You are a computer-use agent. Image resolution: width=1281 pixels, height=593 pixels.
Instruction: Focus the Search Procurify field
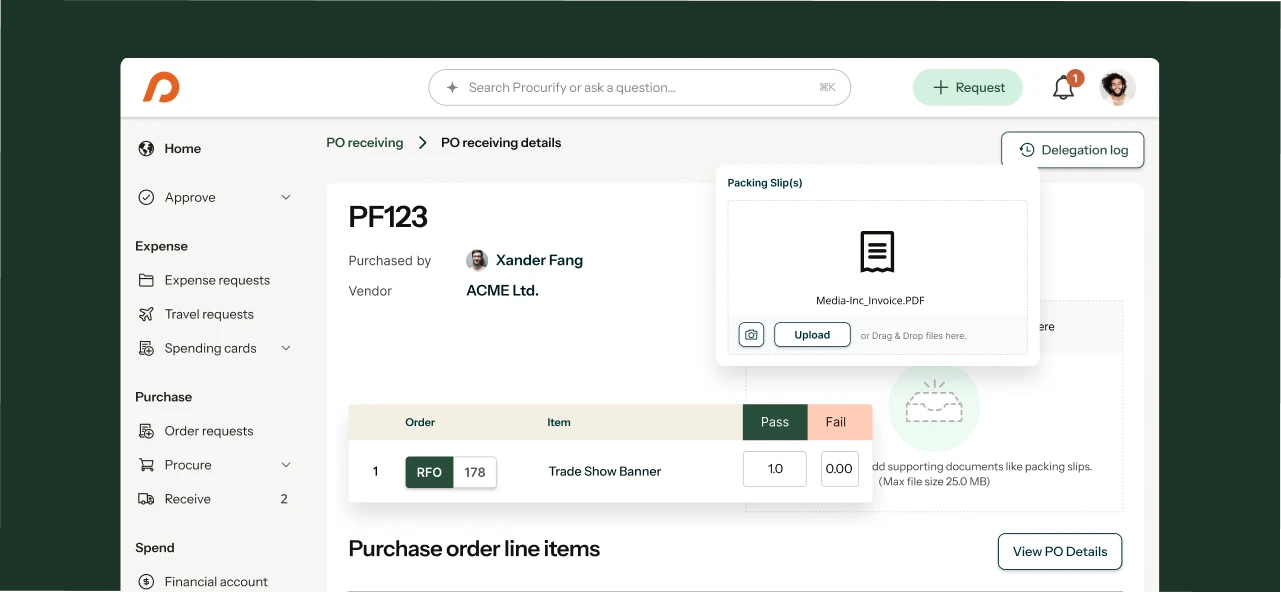coord(640,88)
